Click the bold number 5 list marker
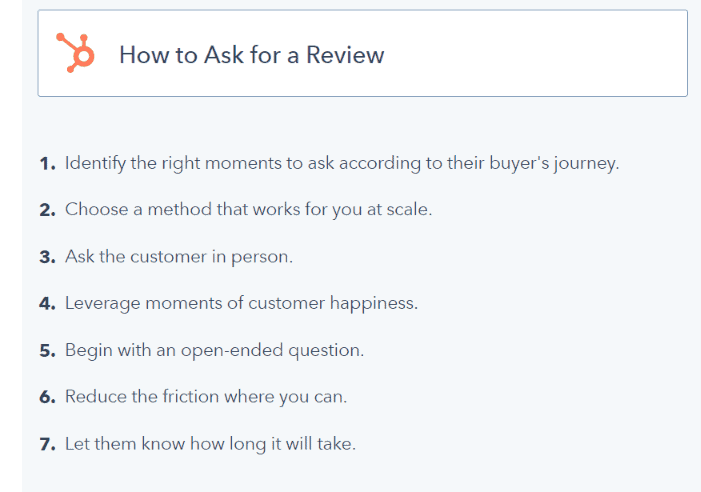The width and height of the screenshot is (701, 492). pyautogui.click(x=47, y=351)
